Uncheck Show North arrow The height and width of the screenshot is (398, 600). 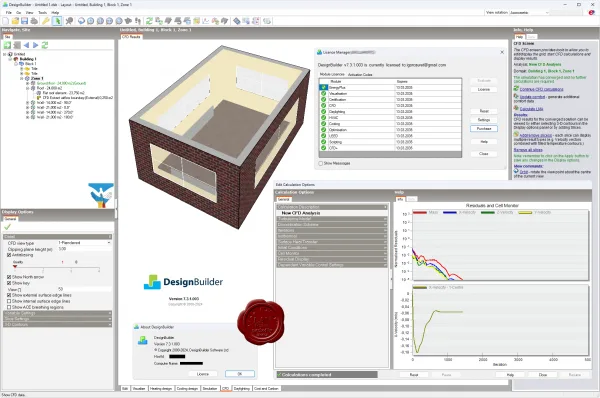click(9, 277)
